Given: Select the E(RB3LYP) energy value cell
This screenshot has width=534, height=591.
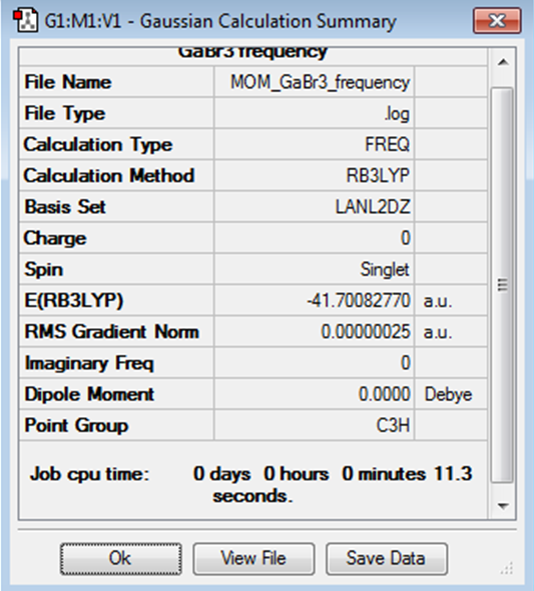Looking at the screenshot, I should (x=314, y=300).
